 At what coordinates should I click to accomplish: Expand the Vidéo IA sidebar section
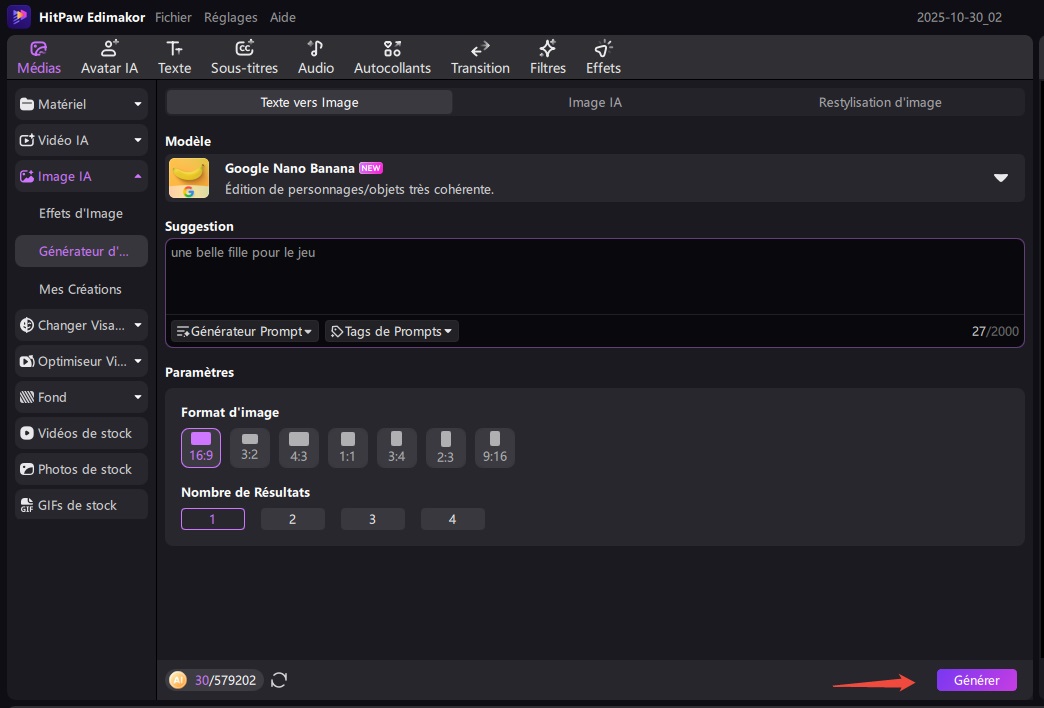pyautogui.click(x=81, y=140)
